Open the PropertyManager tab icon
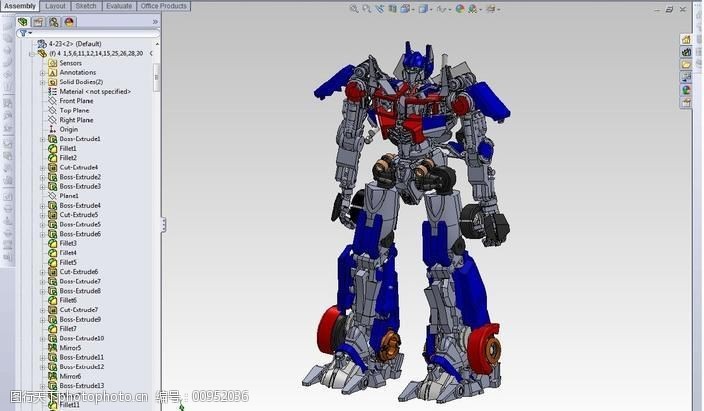 coord(39,22)
